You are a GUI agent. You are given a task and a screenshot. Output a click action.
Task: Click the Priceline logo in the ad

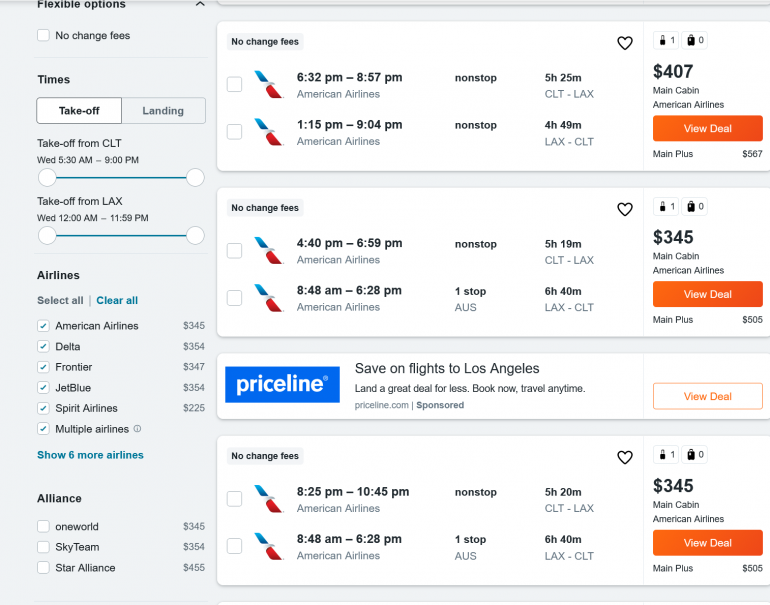(282, 385)
